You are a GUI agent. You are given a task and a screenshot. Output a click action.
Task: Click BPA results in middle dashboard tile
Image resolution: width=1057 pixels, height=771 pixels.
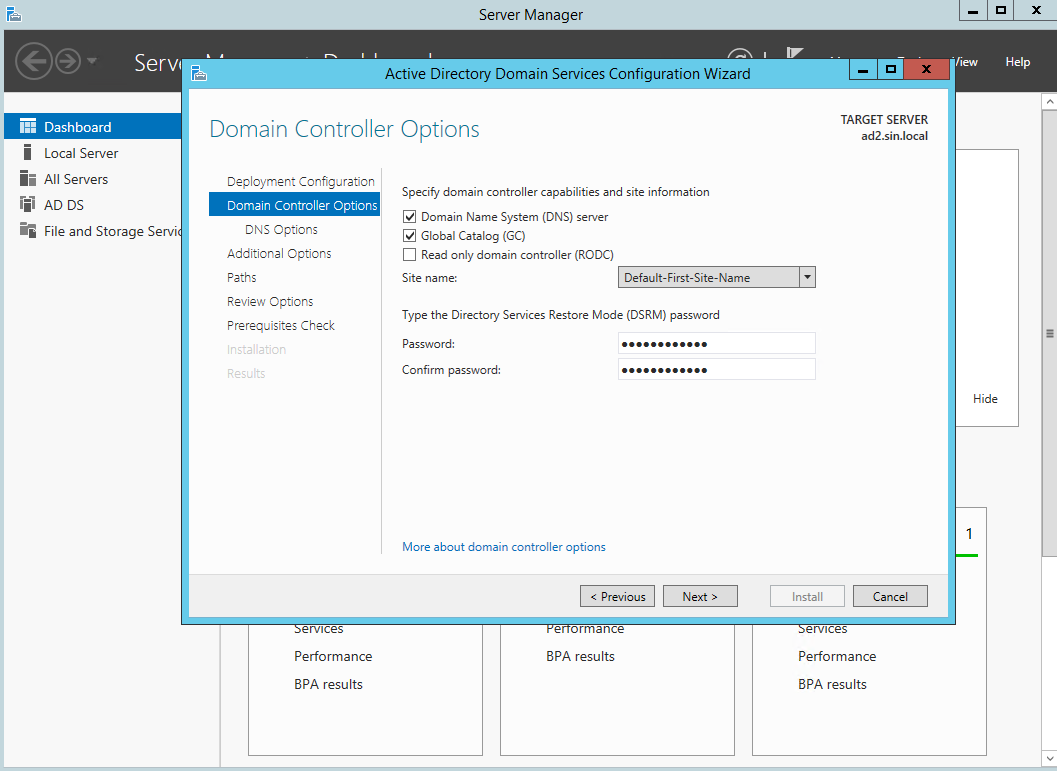(580, 656)
